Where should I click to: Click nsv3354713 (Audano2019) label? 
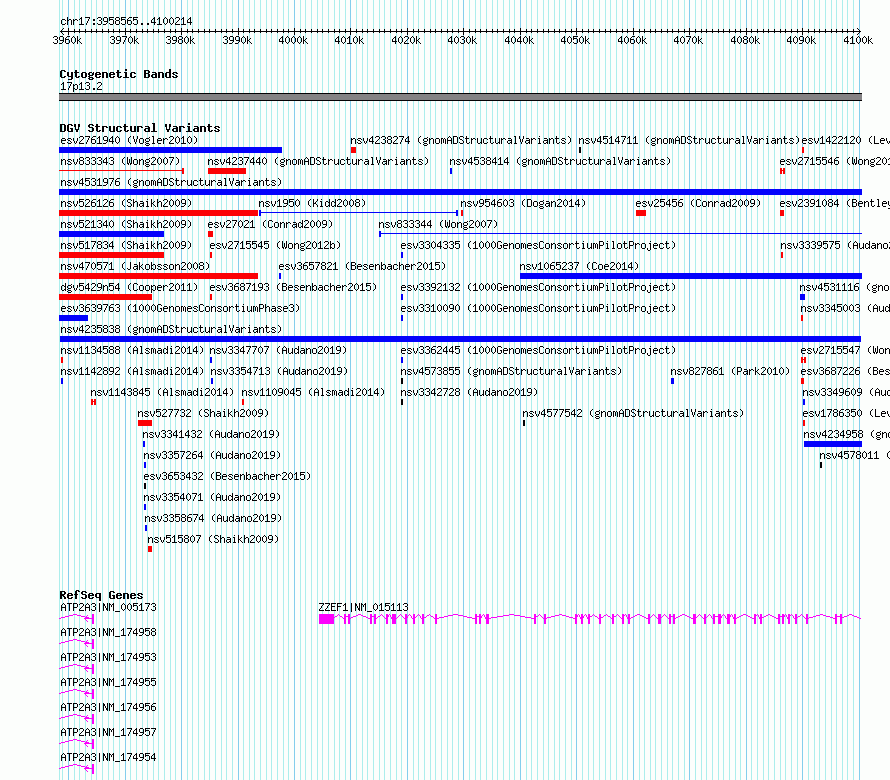click(279, 371)
